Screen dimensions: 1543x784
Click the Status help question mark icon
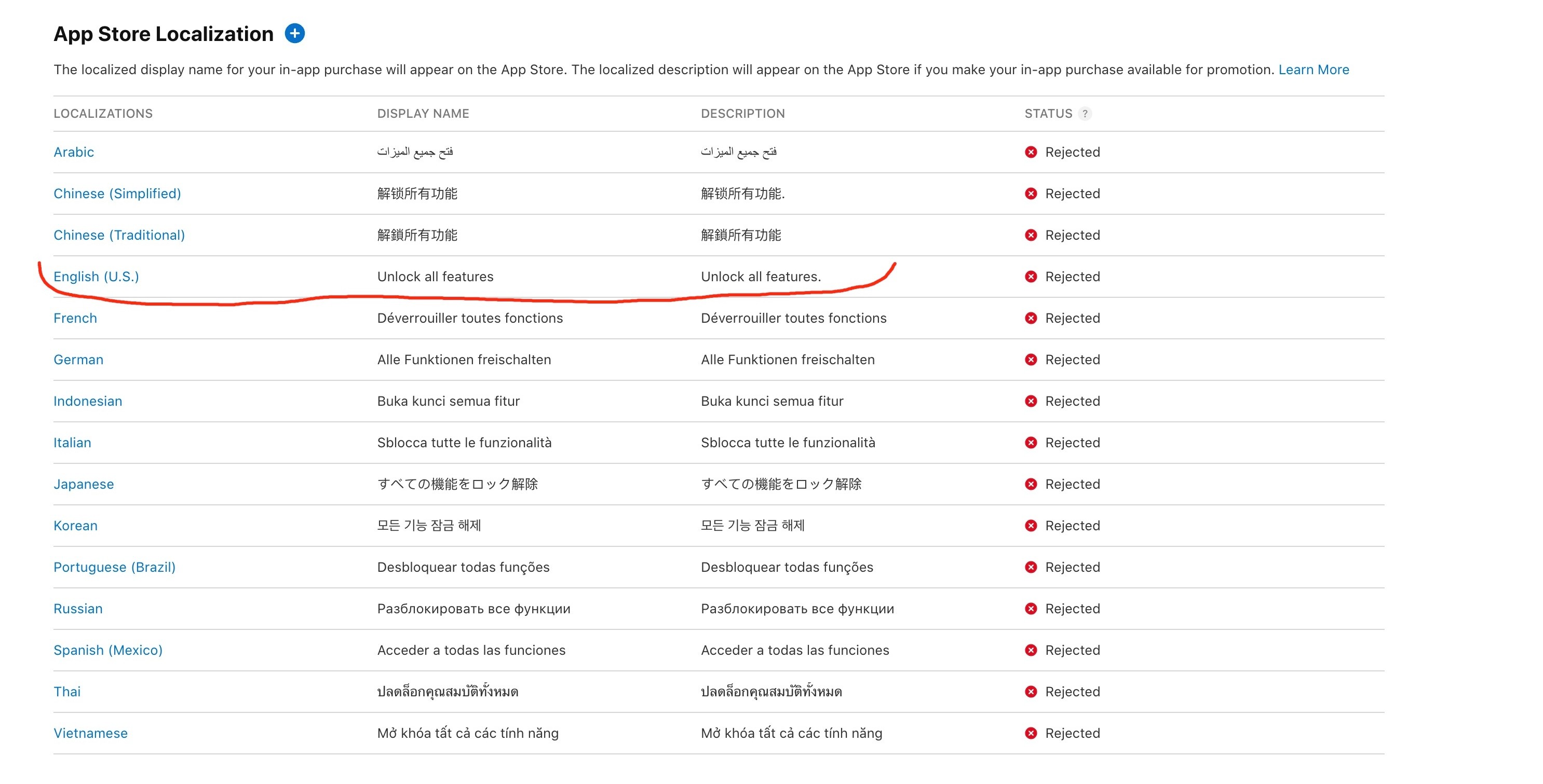coord(1085,114)
